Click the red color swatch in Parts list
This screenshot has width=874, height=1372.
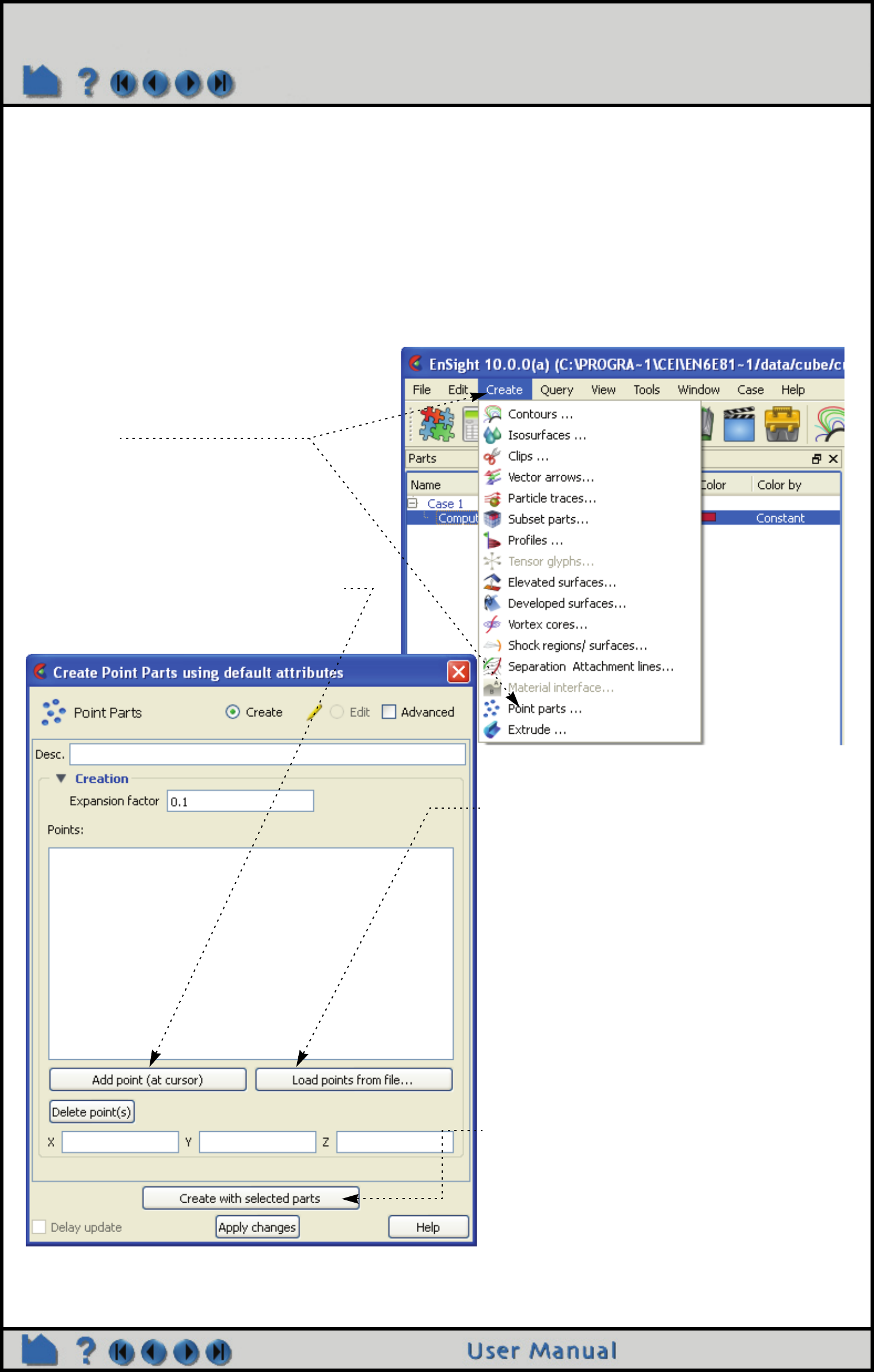point(709,517)
